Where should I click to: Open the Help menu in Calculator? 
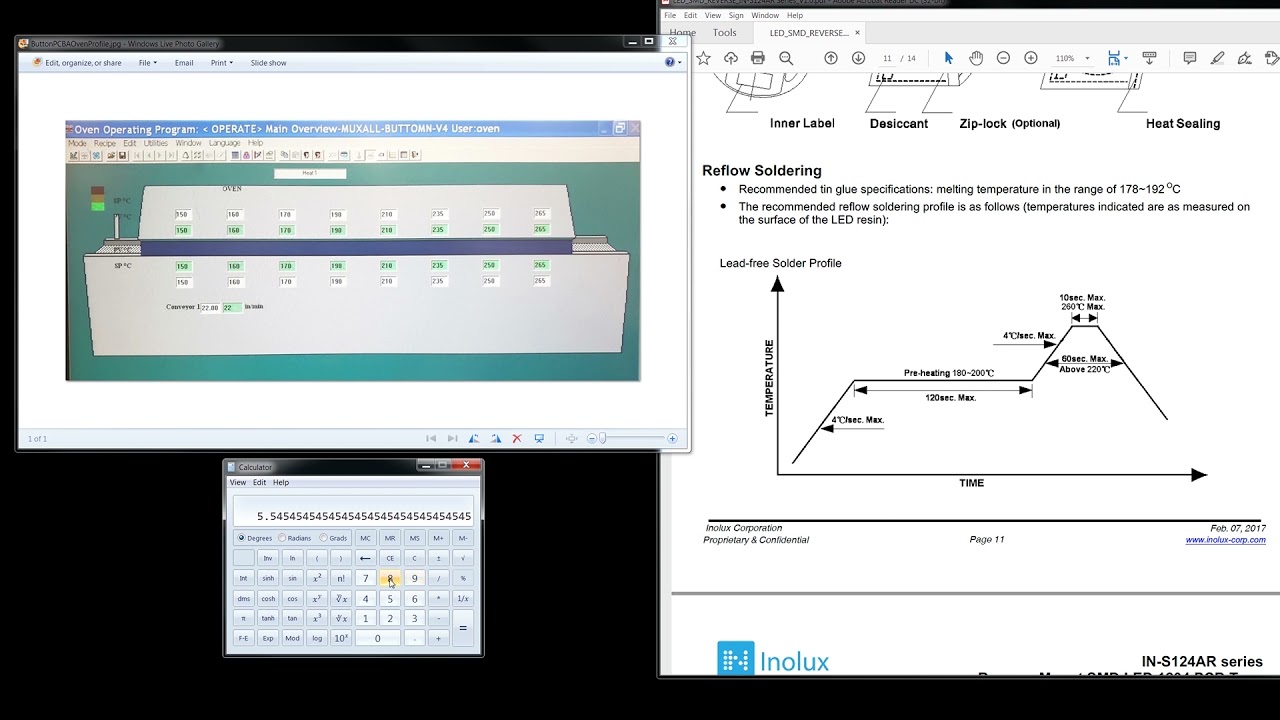click(x=281, y=482)
